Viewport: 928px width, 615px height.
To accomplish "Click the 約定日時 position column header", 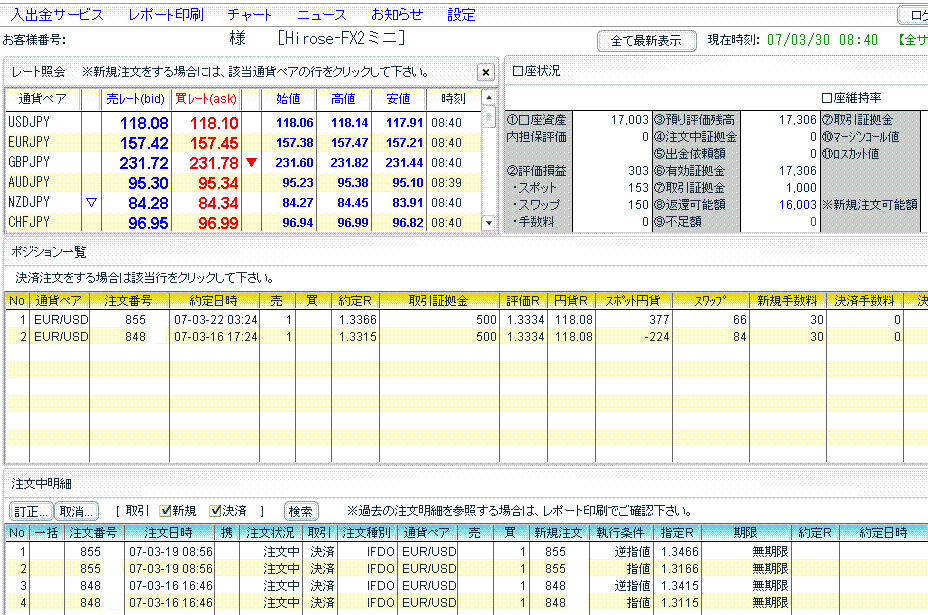I will pyautogui.click(x=214, y=301).
